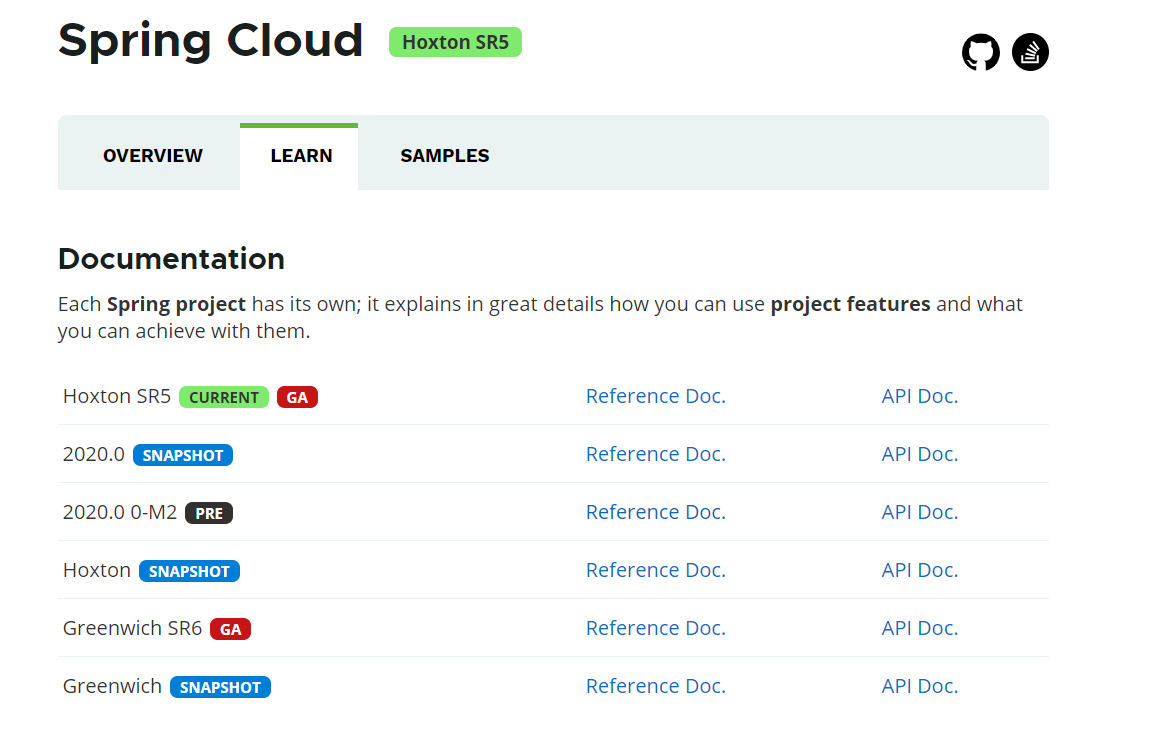The width and height of the screenshot is (1157, 735).
Task: Open API Doc for Hoxton snapshot
Action: (919, 570)
